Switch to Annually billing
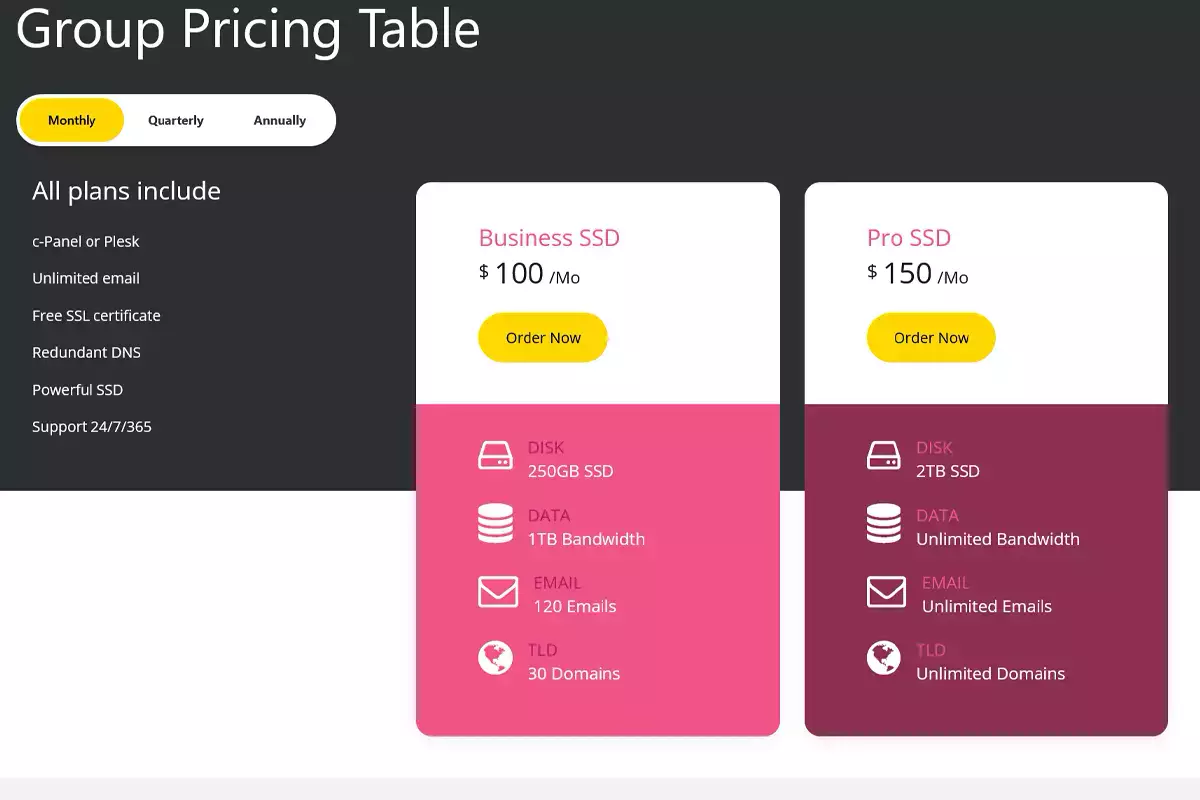 click(280, 120)
